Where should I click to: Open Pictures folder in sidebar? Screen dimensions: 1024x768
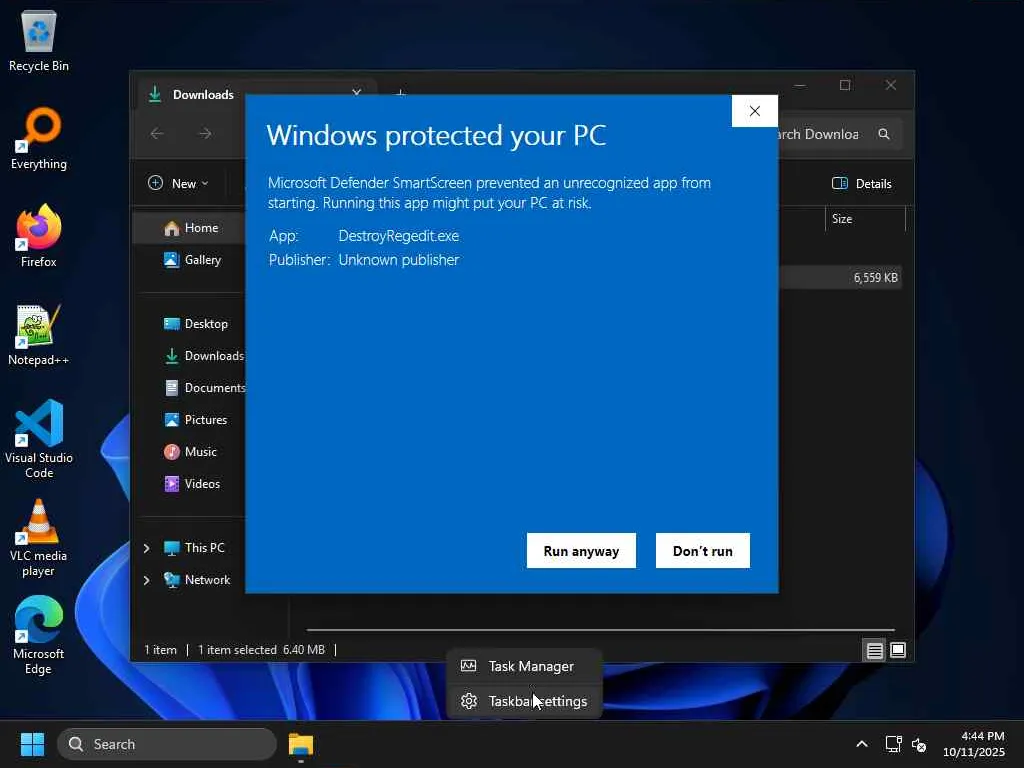[195, 420]
